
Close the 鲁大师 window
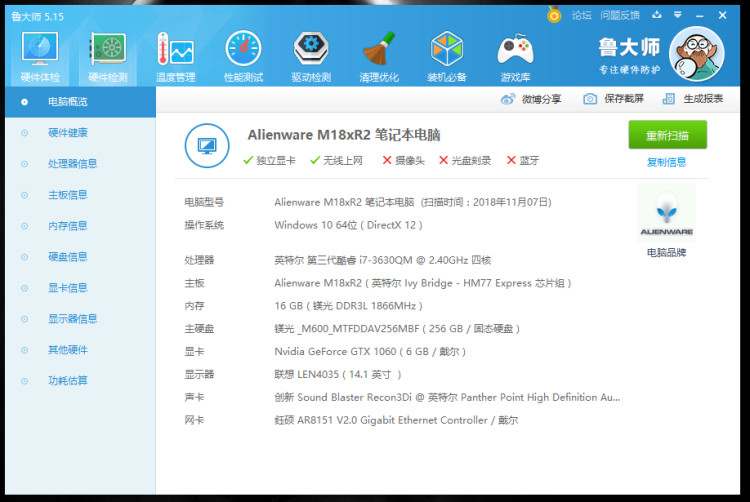coord(722,15)
